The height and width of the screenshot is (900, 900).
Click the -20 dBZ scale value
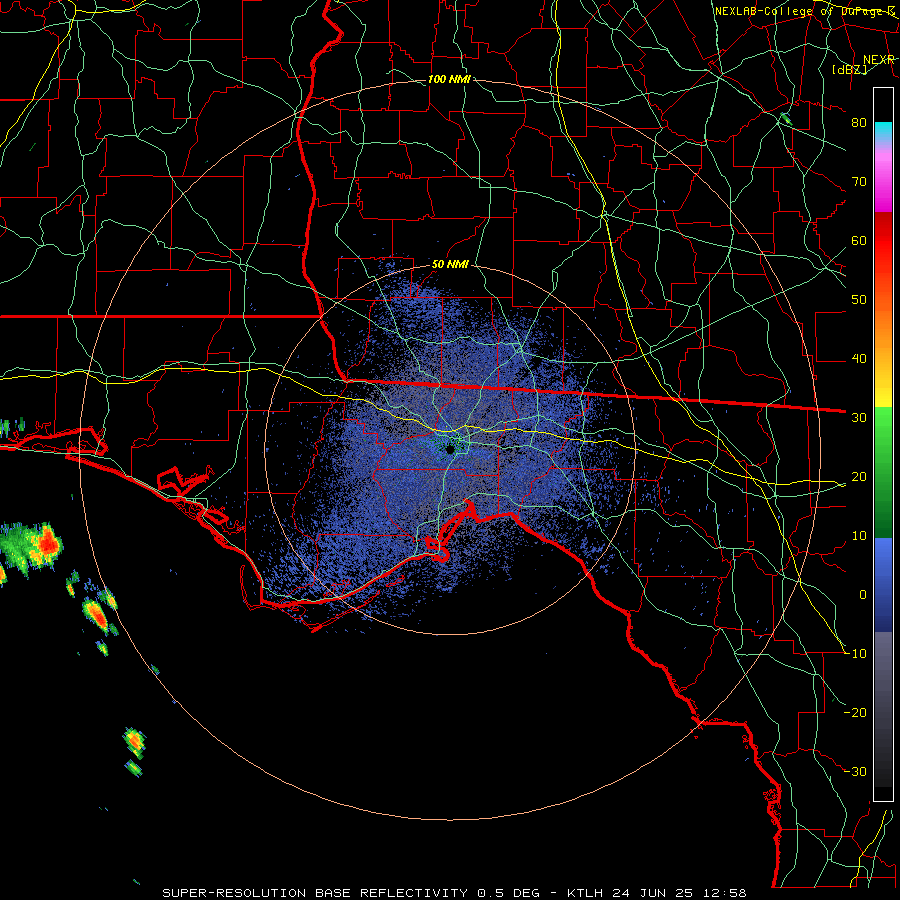856,713
